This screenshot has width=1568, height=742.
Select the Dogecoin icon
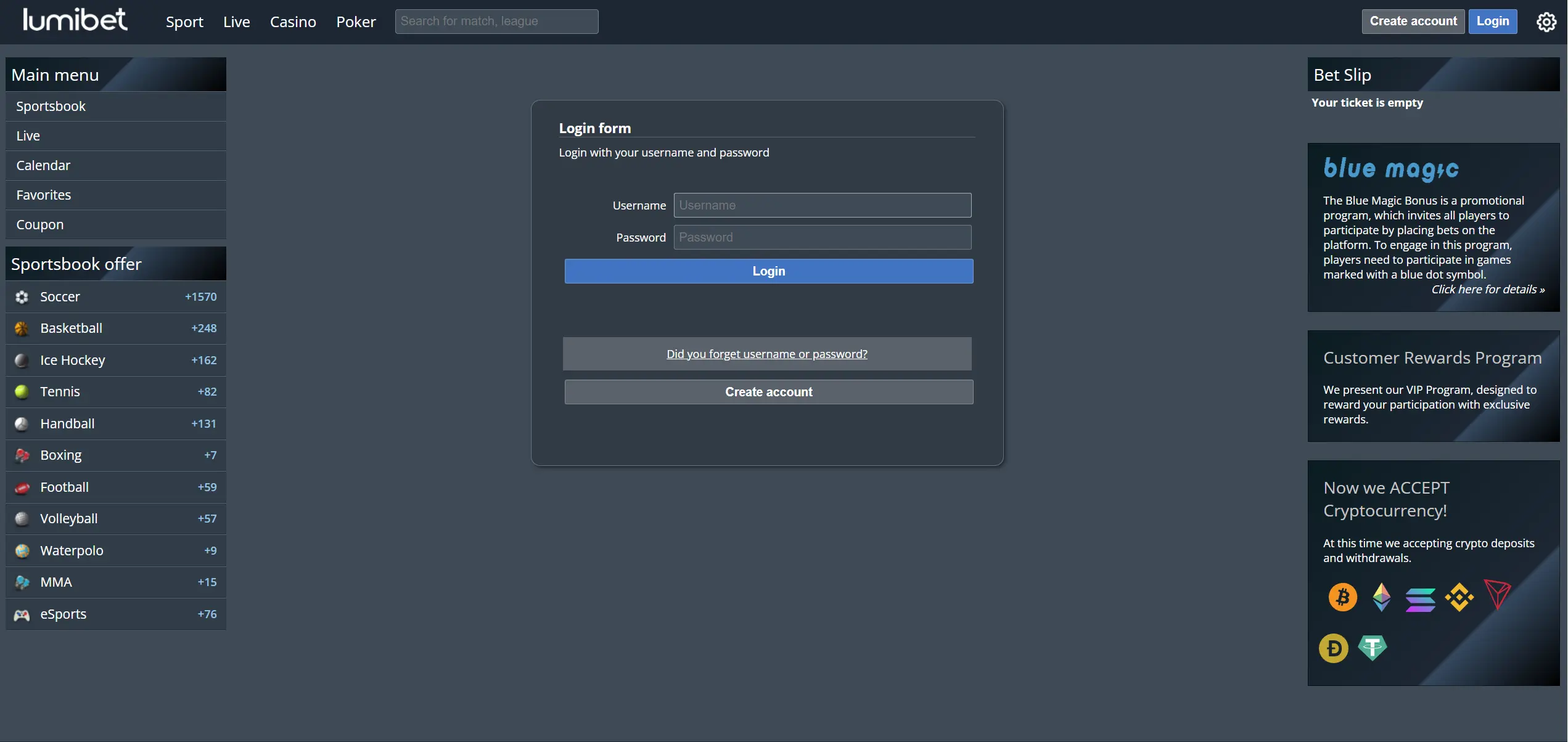click(1333, 648)
